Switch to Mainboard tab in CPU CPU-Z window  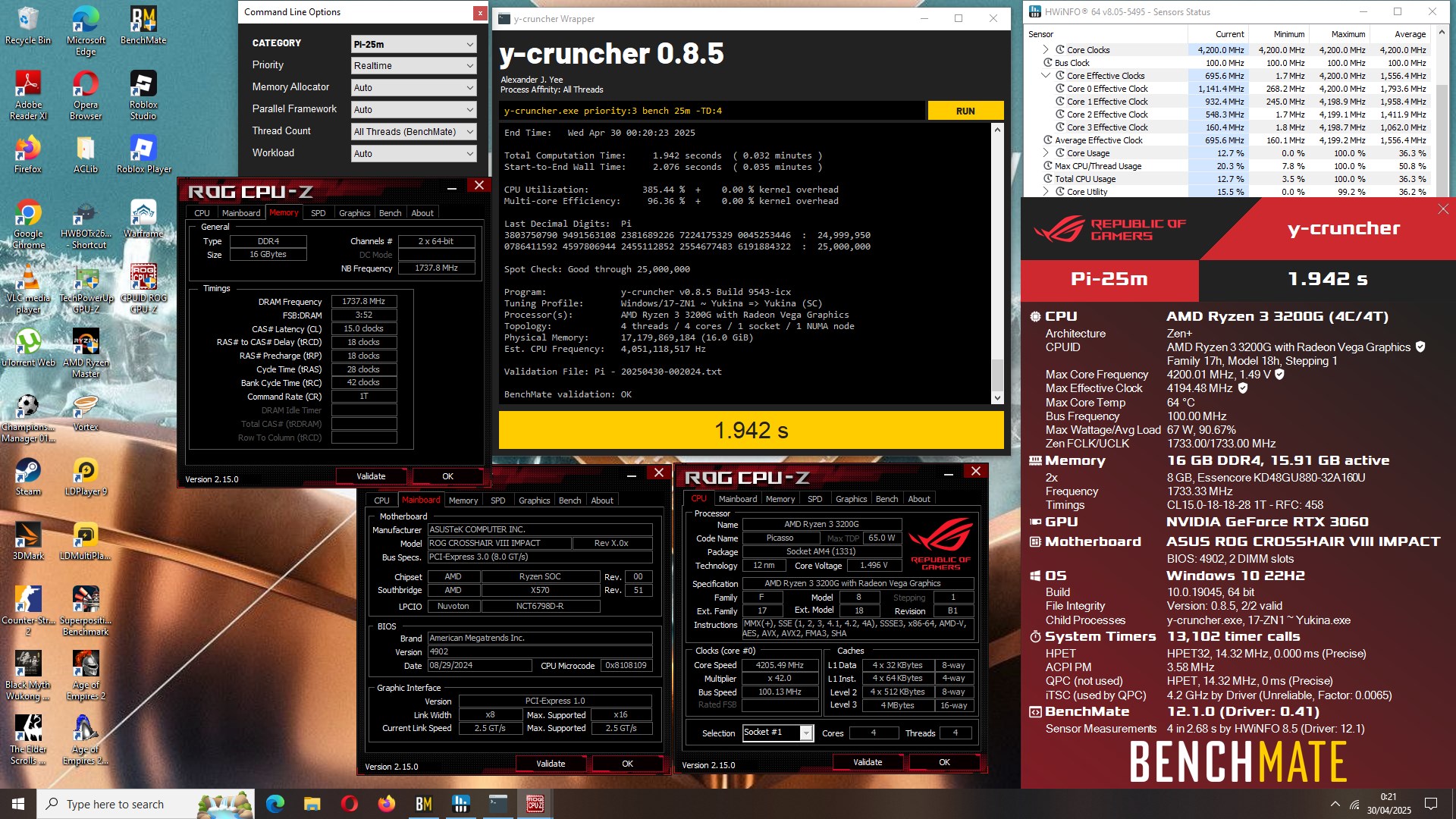tap(738, 499)
